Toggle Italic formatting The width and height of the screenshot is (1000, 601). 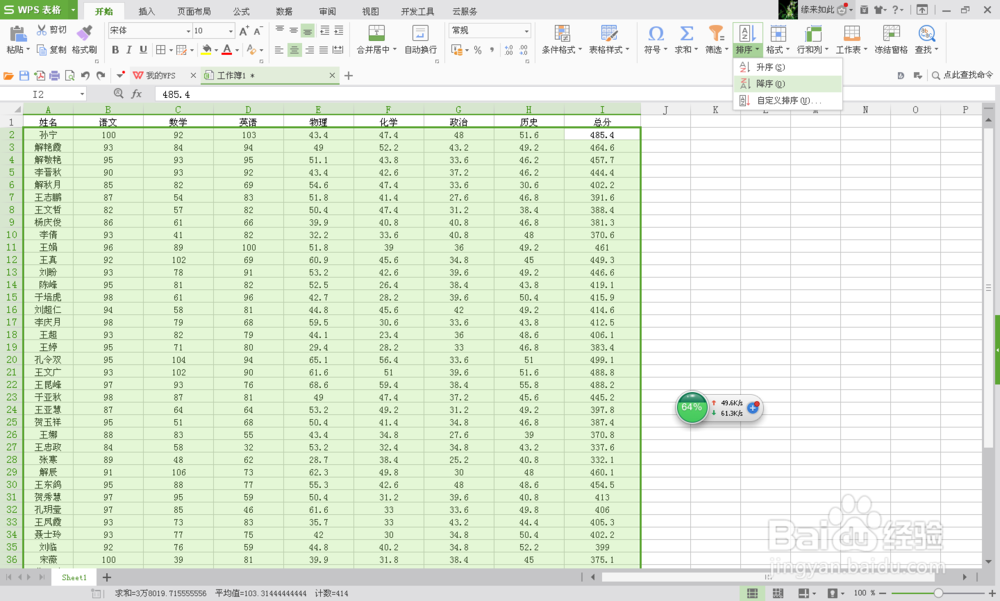129,50
